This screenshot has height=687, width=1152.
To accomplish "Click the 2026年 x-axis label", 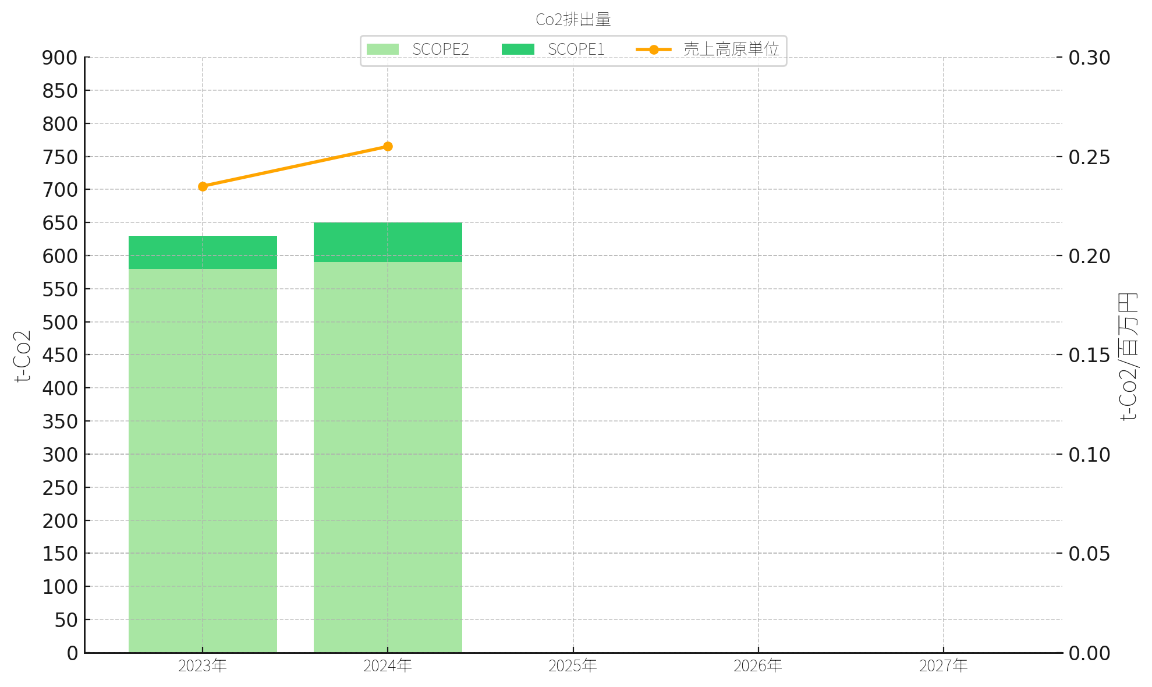I will coord(758,666).
